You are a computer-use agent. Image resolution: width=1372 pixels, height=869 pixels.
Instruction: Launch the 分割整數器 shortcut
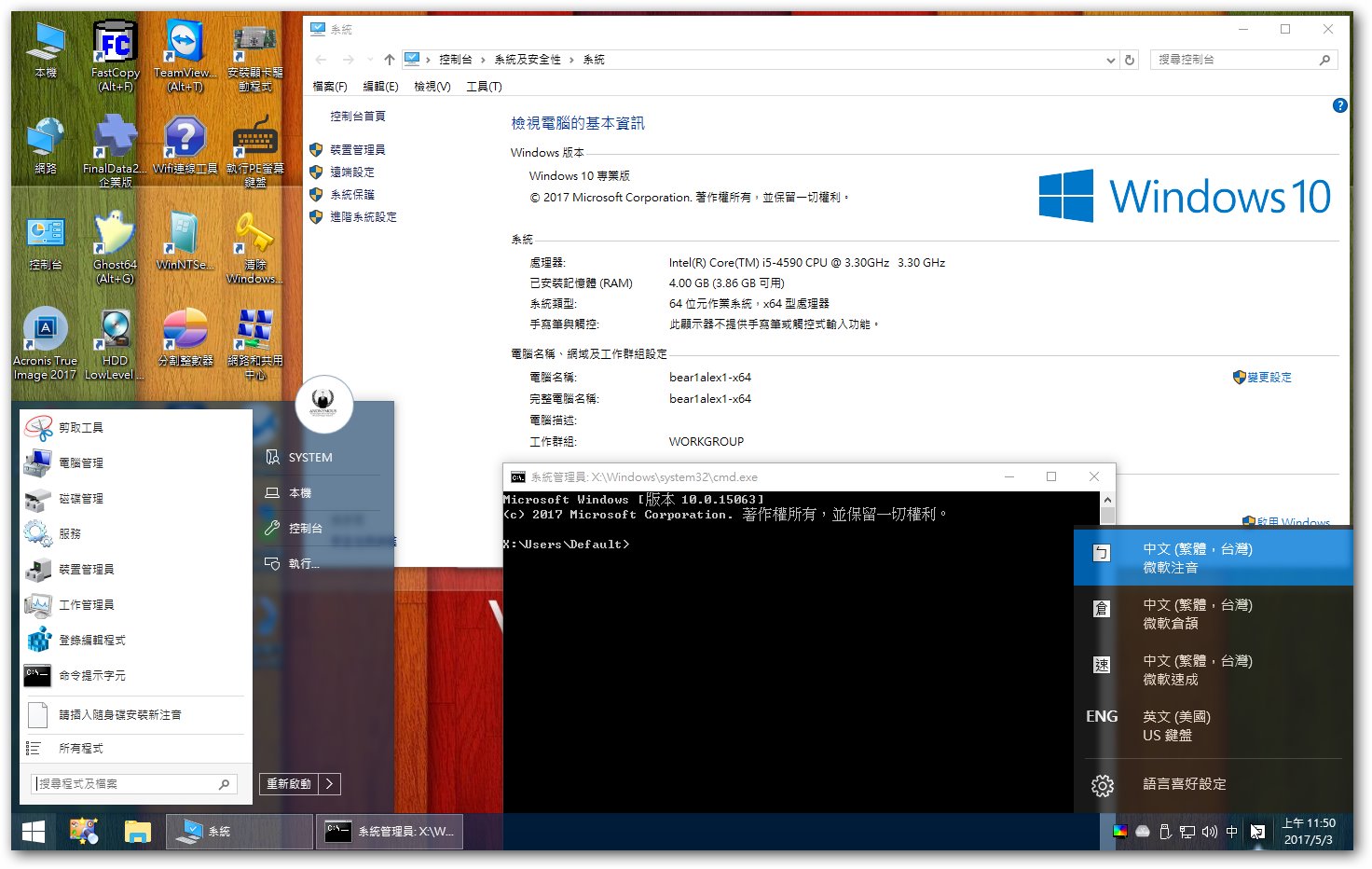tap(185, 338)
